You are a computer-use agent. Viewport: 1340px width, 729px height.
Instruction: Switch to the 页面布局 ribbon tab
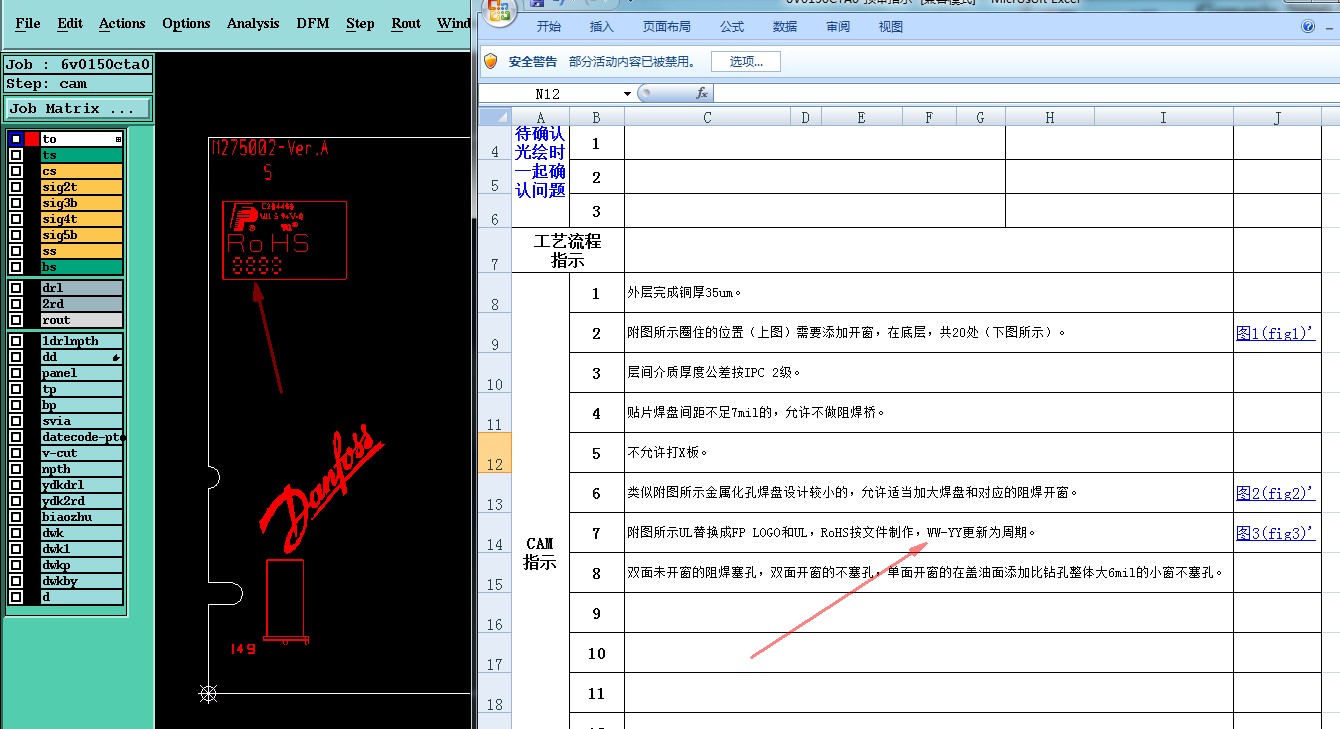tap(667, 27)
